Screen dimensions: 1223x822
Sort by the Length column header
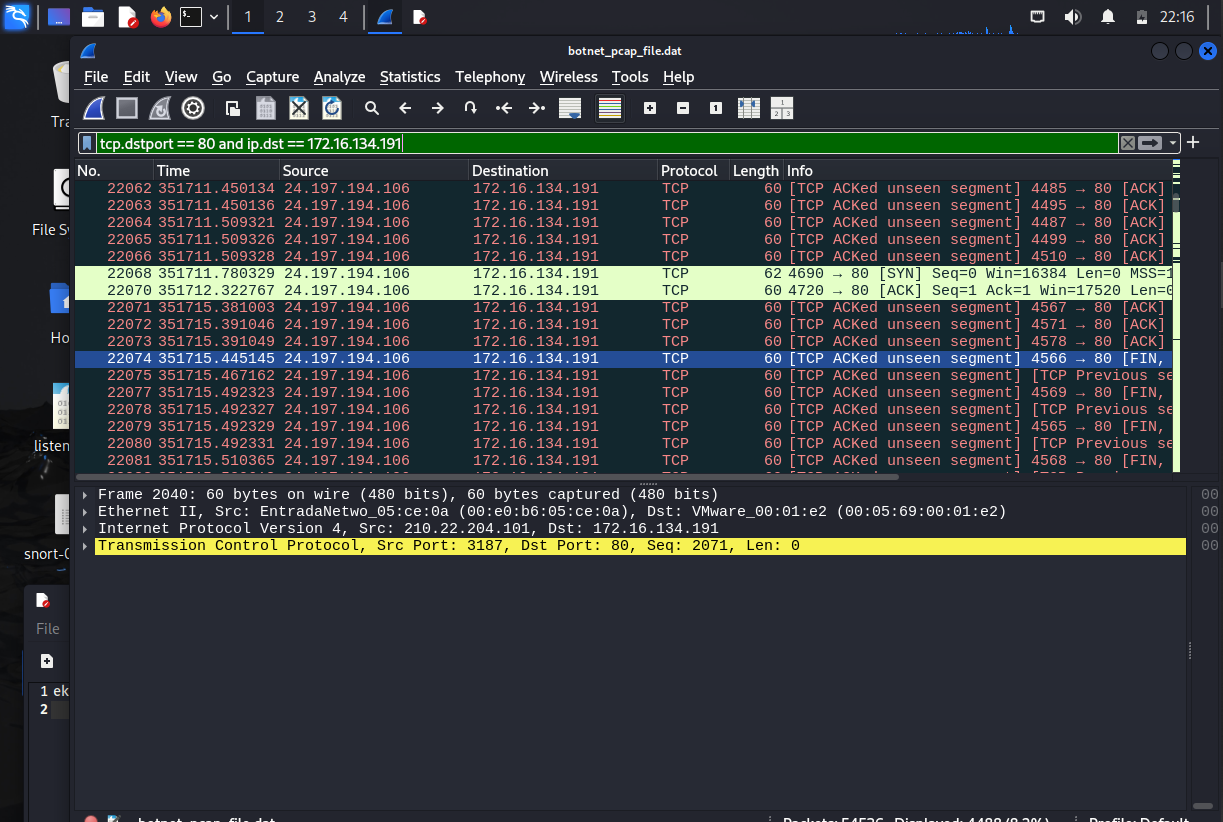[x=755, y=171]
